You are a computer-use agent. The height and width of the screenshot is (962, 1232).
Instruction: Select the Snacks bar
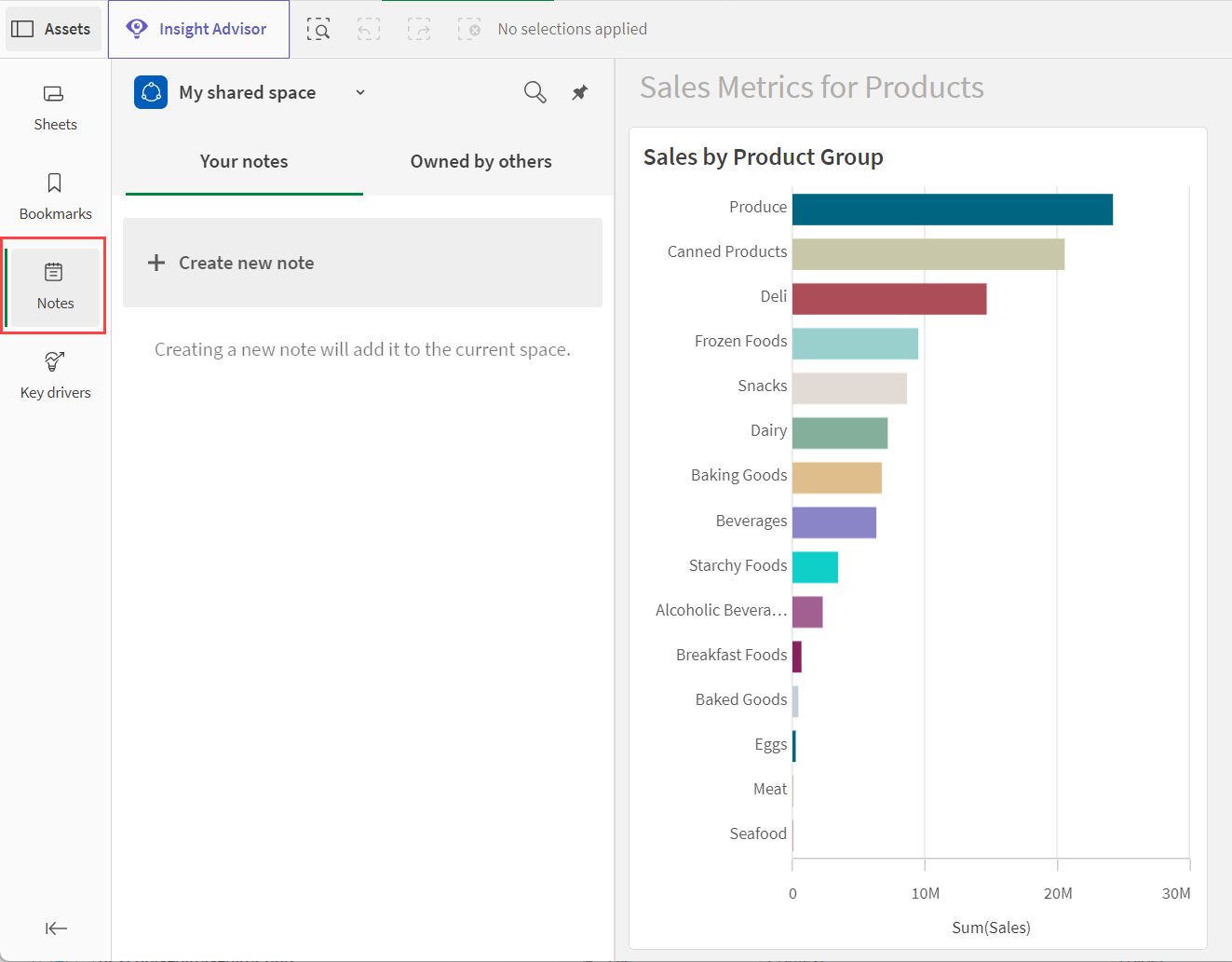849,388
